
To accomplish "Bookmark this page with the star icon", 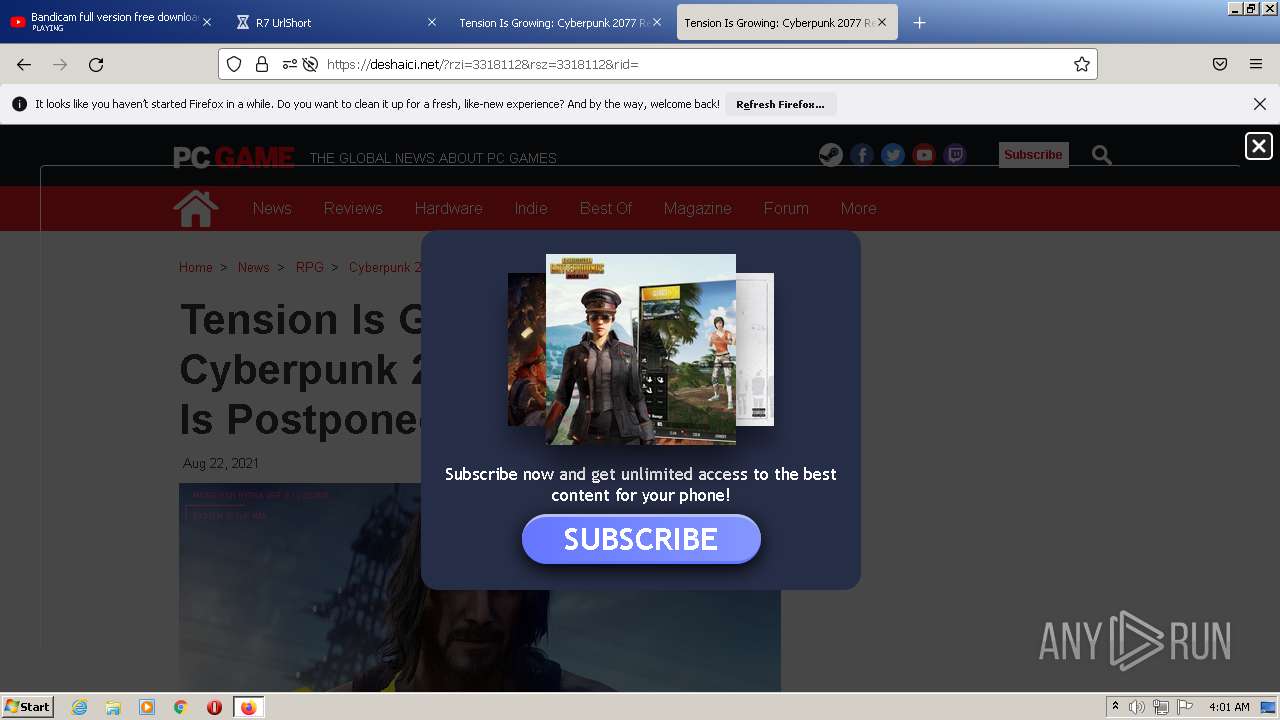I will pos(1081,64).
